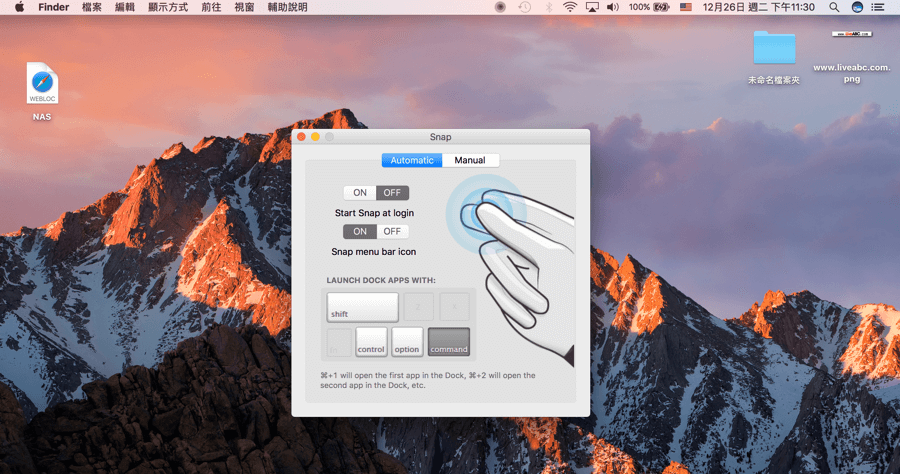Turn OFF Start Snap at login

click(393, 193)
